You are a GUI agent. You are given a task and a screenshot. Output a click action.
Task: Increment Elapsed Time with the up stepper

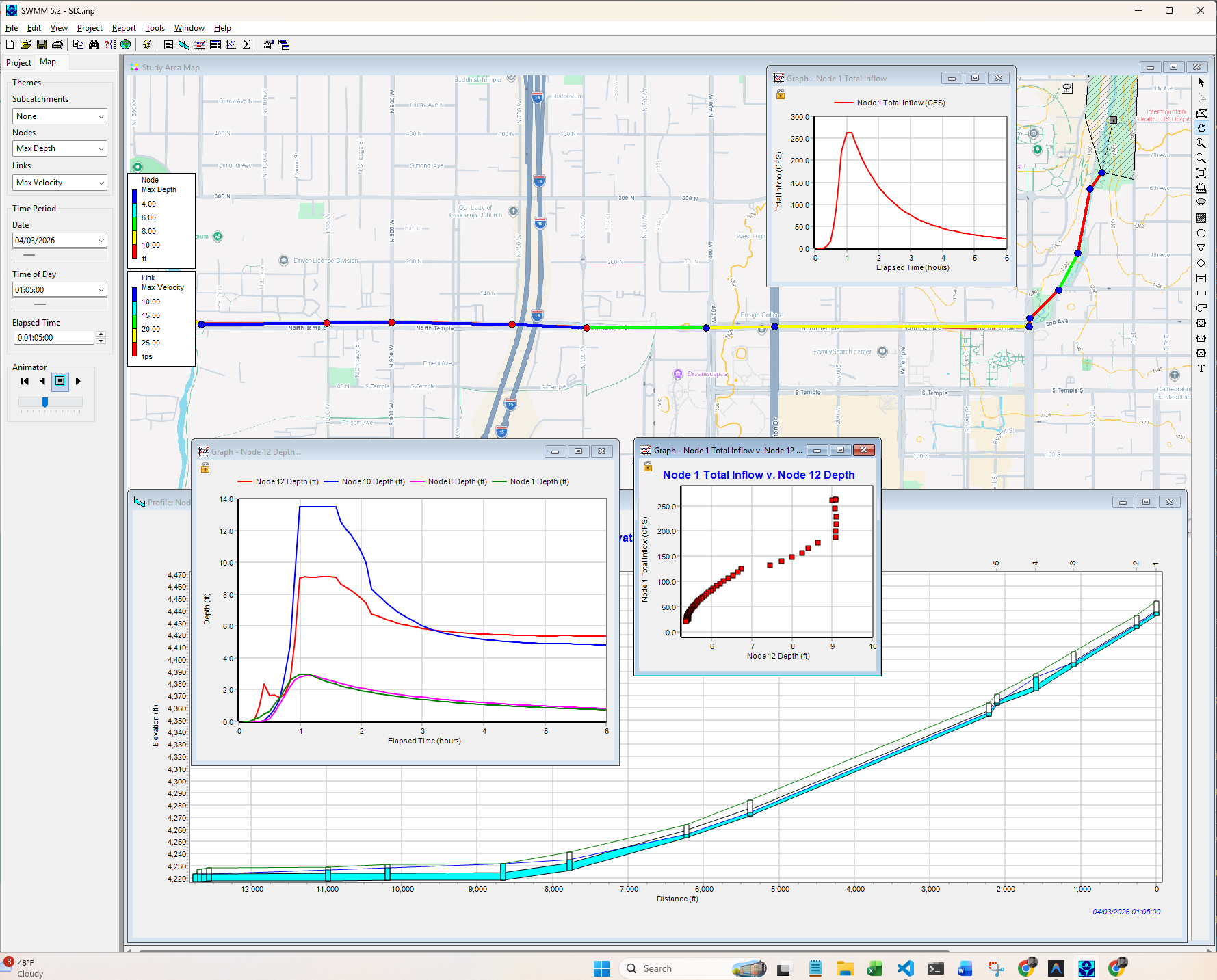click(101, 334)
